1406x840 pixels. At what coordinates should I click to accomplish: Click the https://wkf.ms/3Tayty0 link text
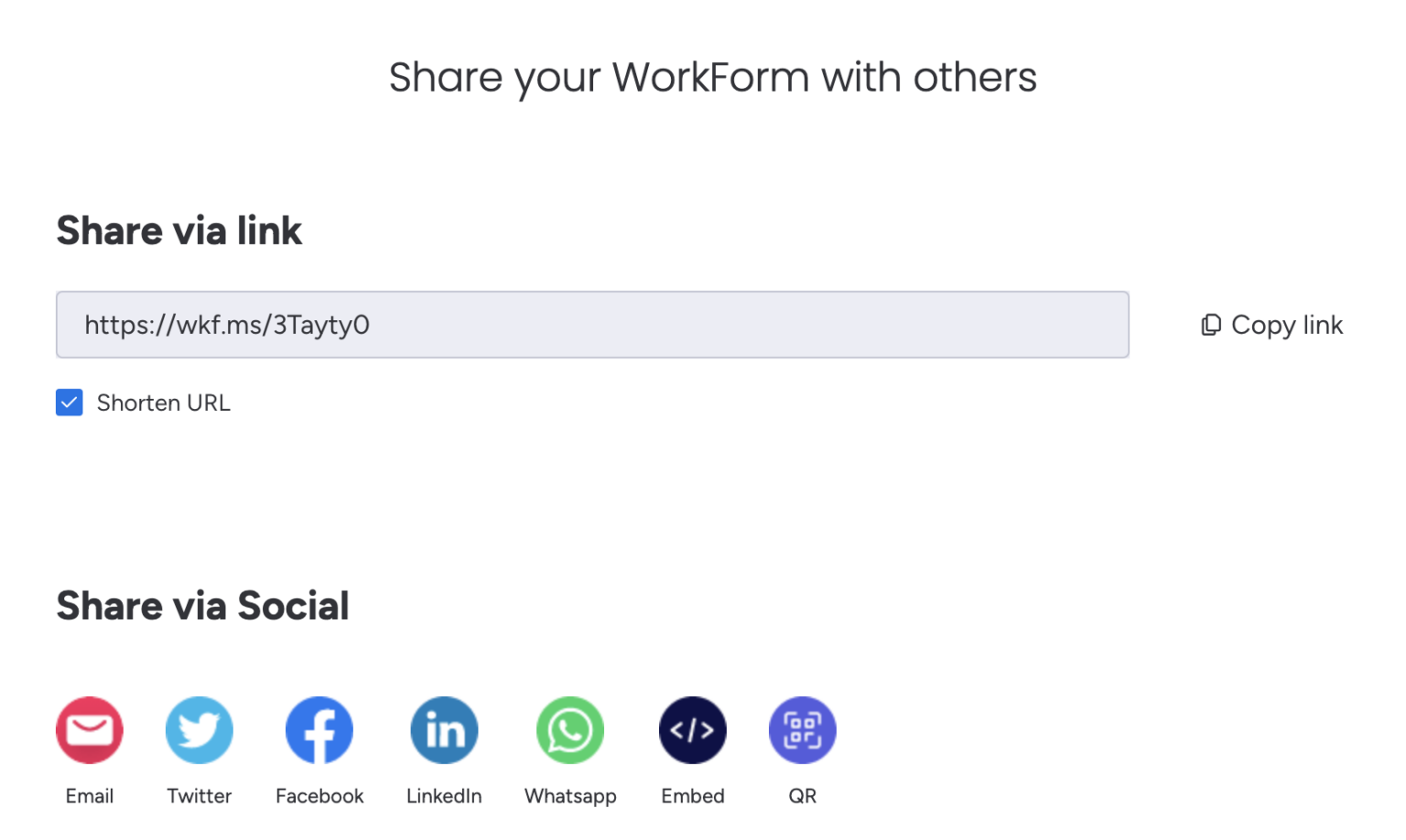coord(228,325)
